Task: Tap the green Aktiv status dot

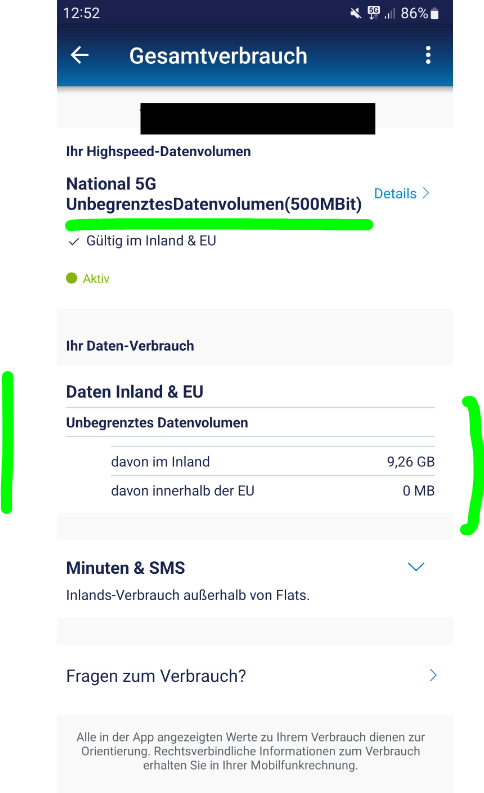Action: (x=71, y=278)
